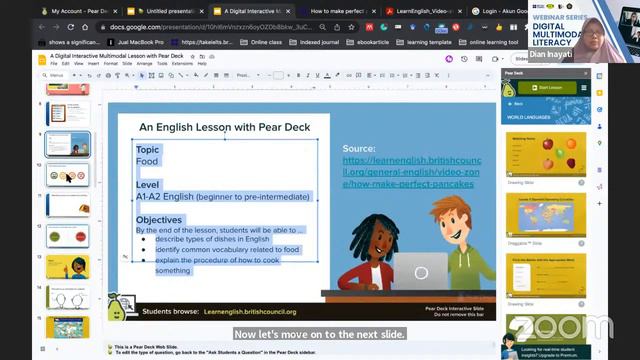Open the Edit menu

[x=65, y=64]
